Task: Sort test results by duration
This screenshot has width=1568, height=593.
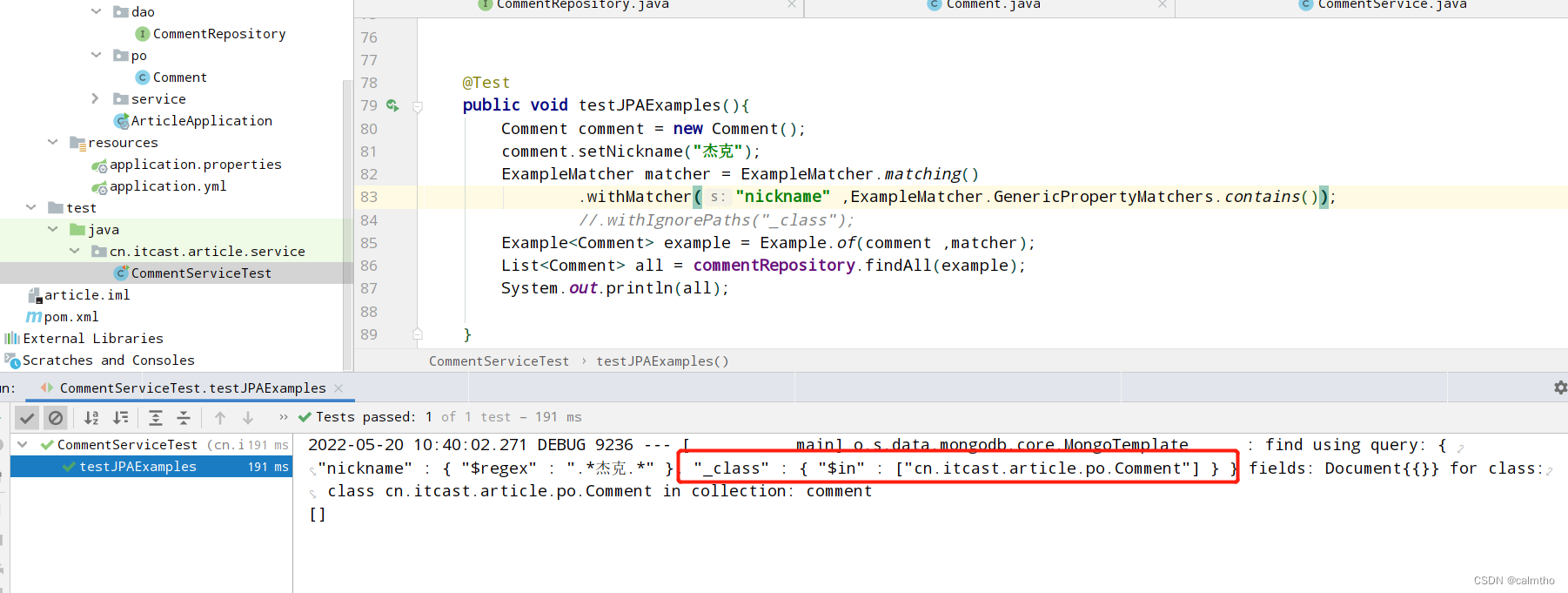Action: (121, 418)
